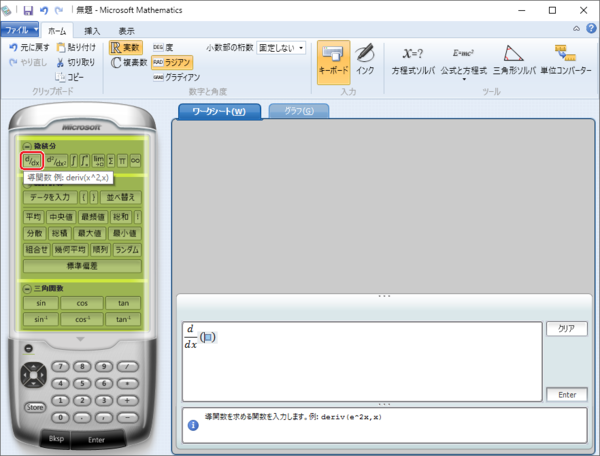Click the digit 7 key on the keypad
600x456 pixels.
(x=60, y=366)
